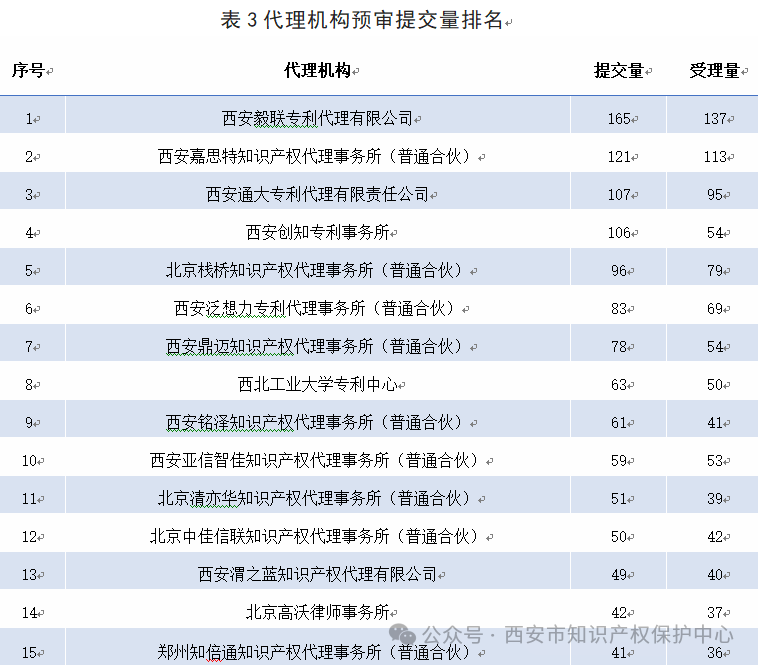Select the 代理机构 column header
Image resolution: width=758 pixels, height=665 pixels.
[317, 71]
